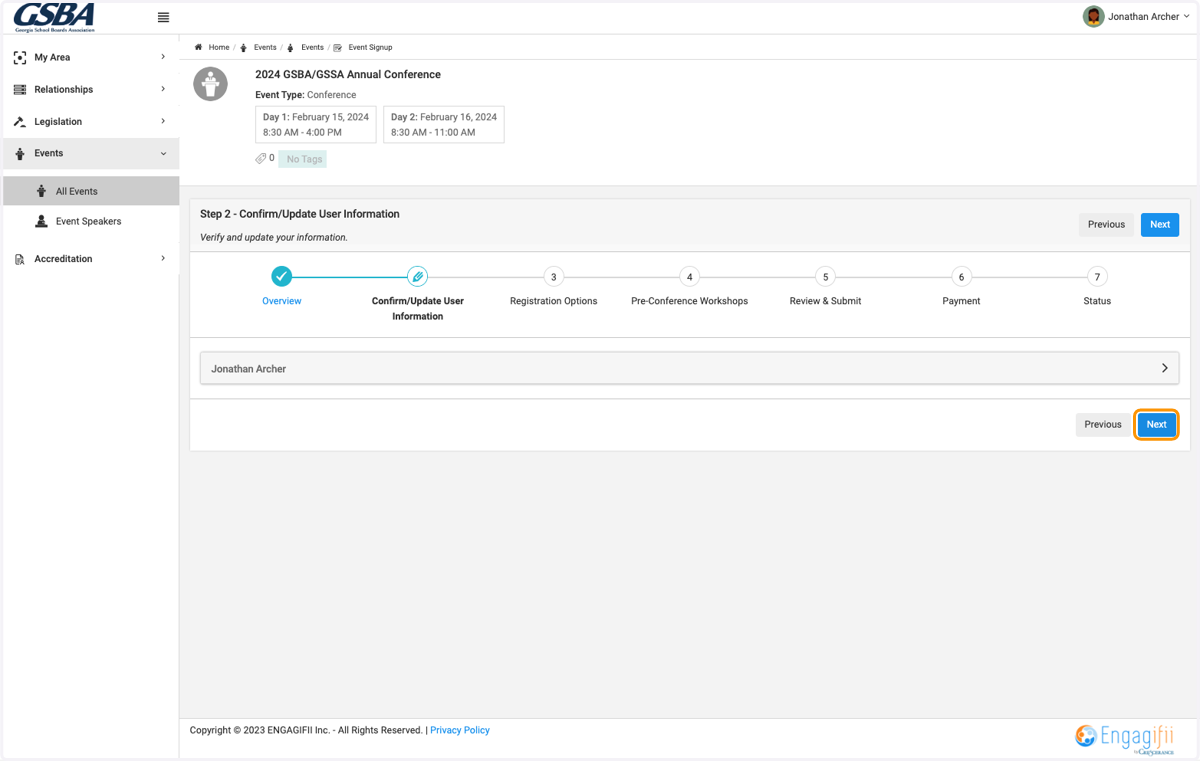Screen dimensions: 1200x761
Task: Click Review & Submit step label
Action: [825, 301]
